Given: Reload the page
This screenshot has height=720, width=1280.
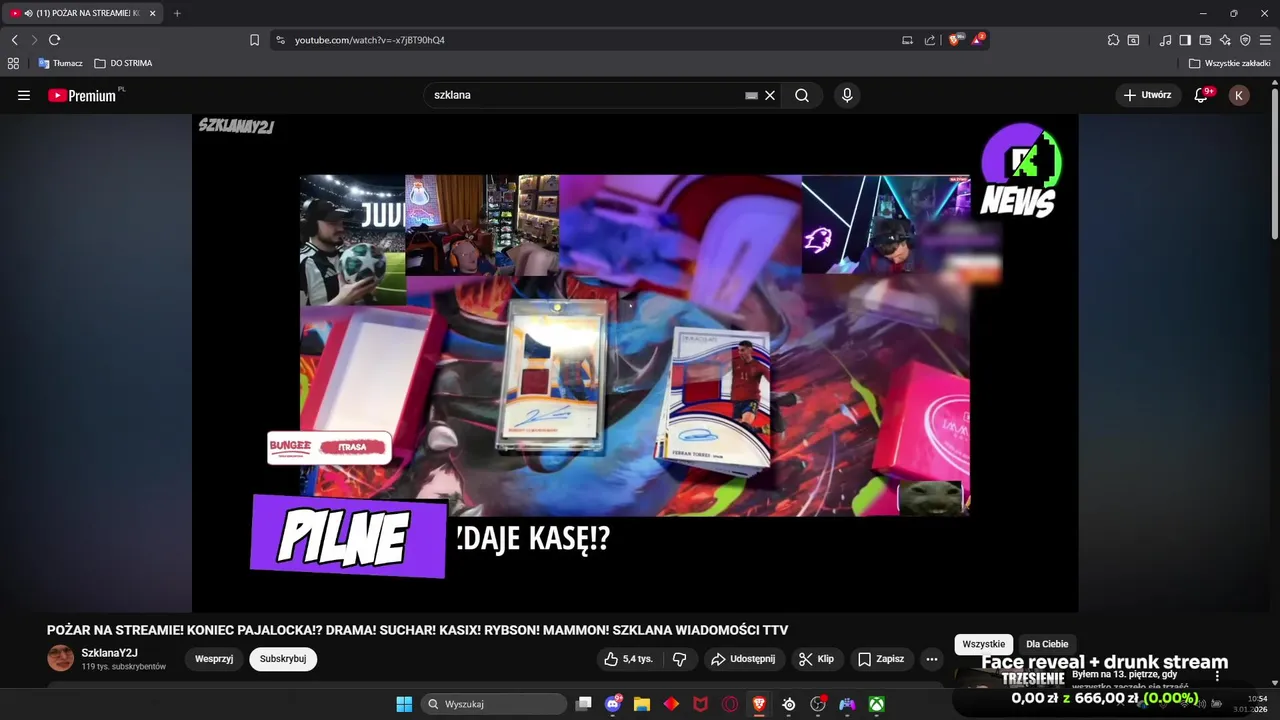Looking at the screenshot, I should click(54, 40).
